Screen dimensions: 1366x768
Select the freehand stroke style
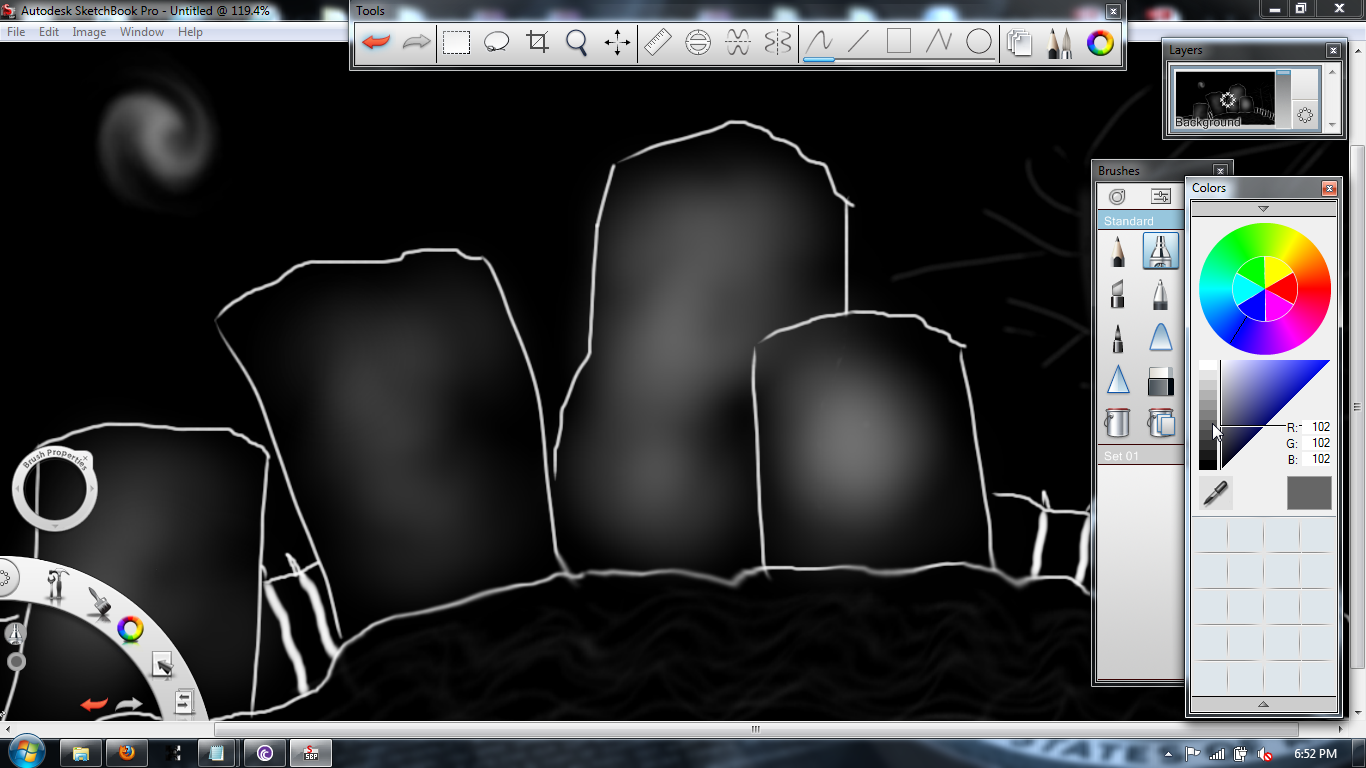(820, 42)
